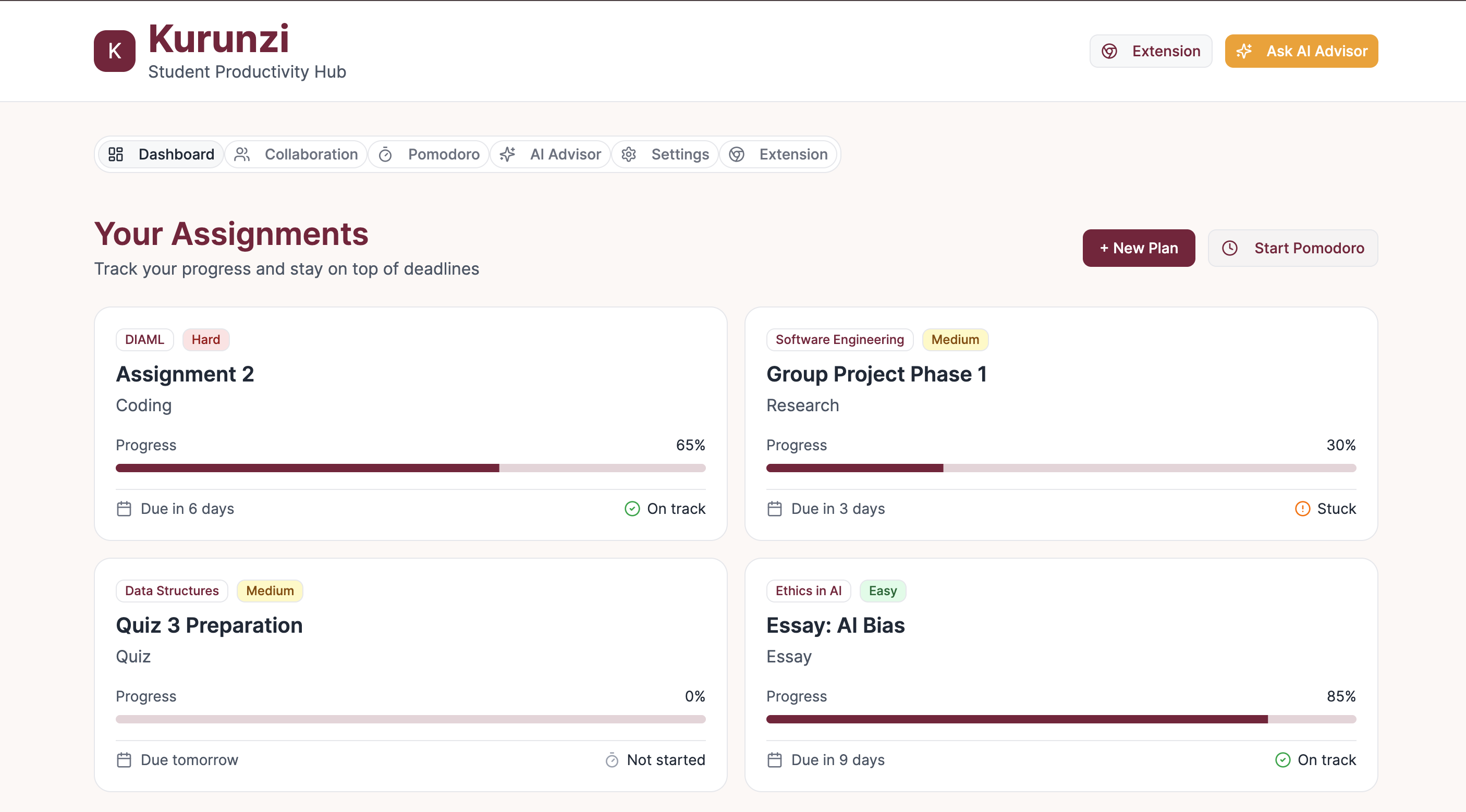Viewport: 1466px width, 812px height.
Task: Click the clock icon on Start Pomodoro
Action: (1230, 248)
